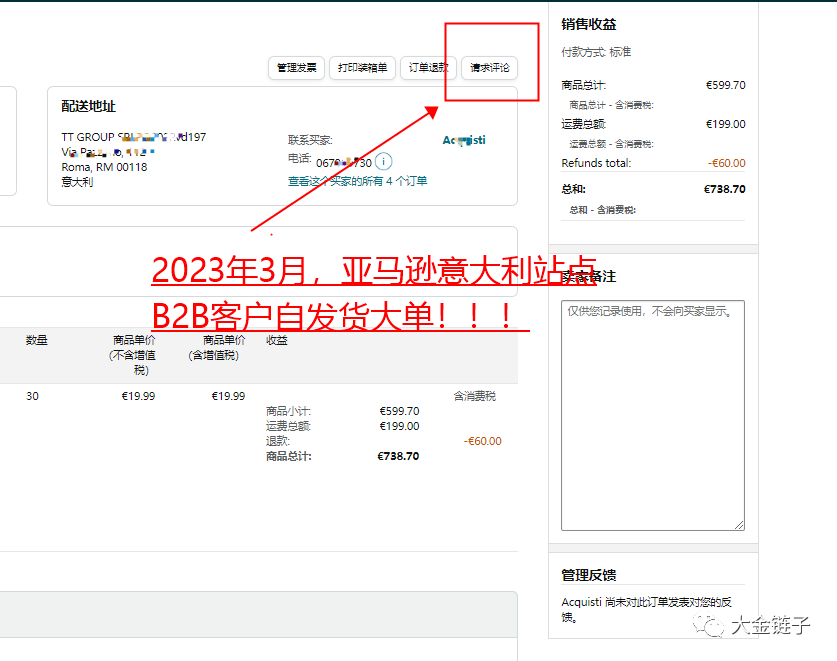Select the 运费总额 €199.00 in sales proceeds panel
The width and height of the screenshot is (837, 661).
[x=725, y=124]
